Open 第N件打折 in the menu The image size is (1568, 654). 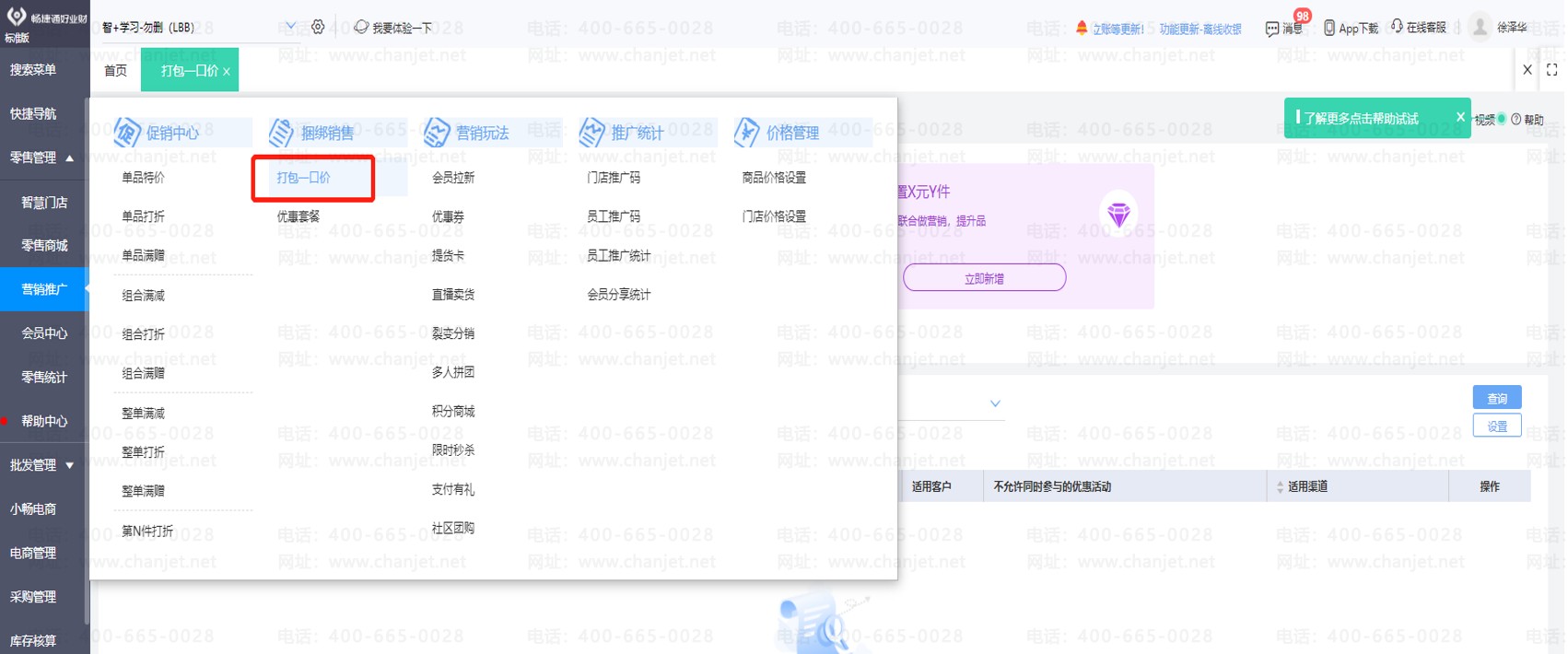(147, 531)
